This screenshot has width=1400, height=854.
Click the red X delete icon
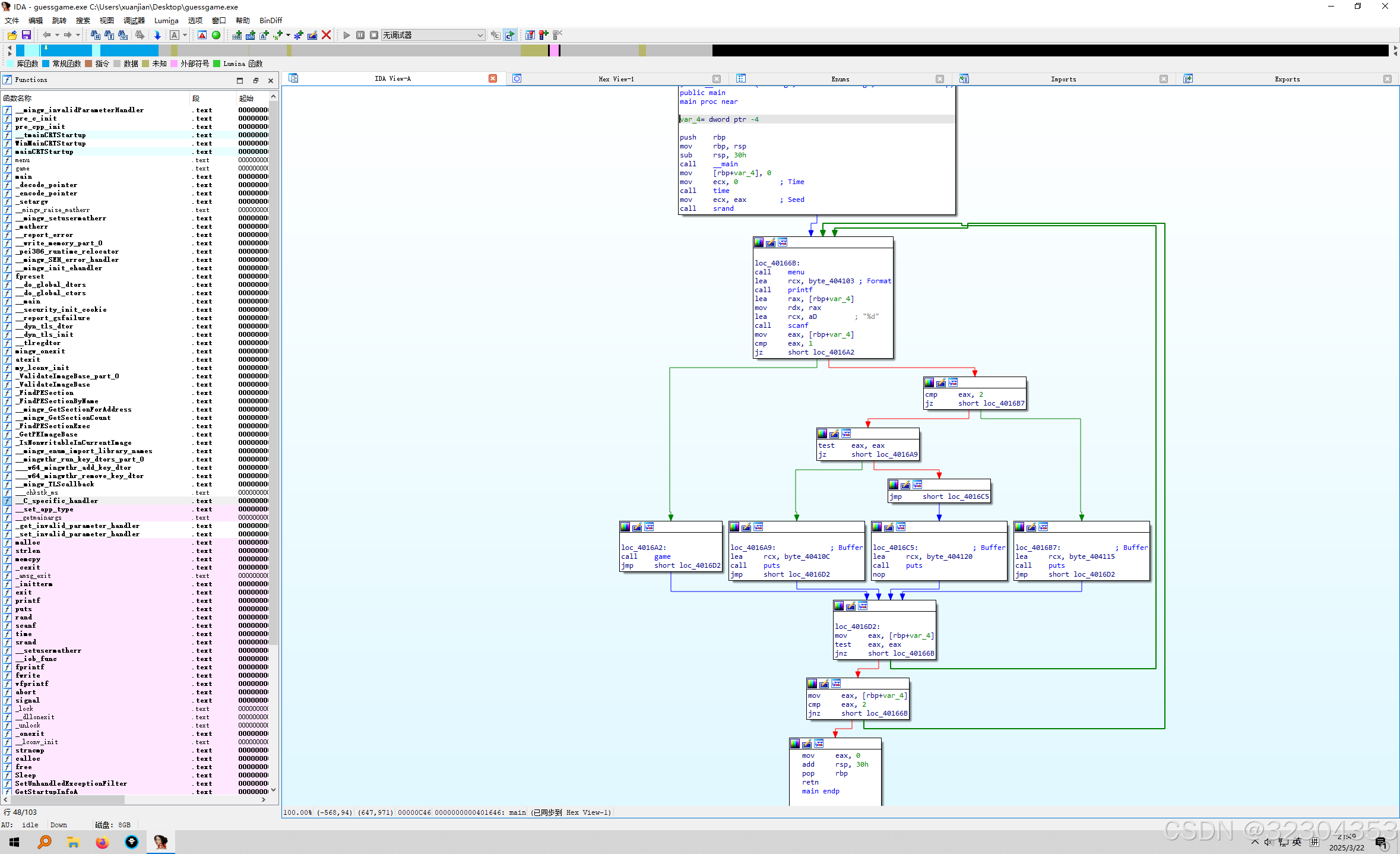point(326,35)
